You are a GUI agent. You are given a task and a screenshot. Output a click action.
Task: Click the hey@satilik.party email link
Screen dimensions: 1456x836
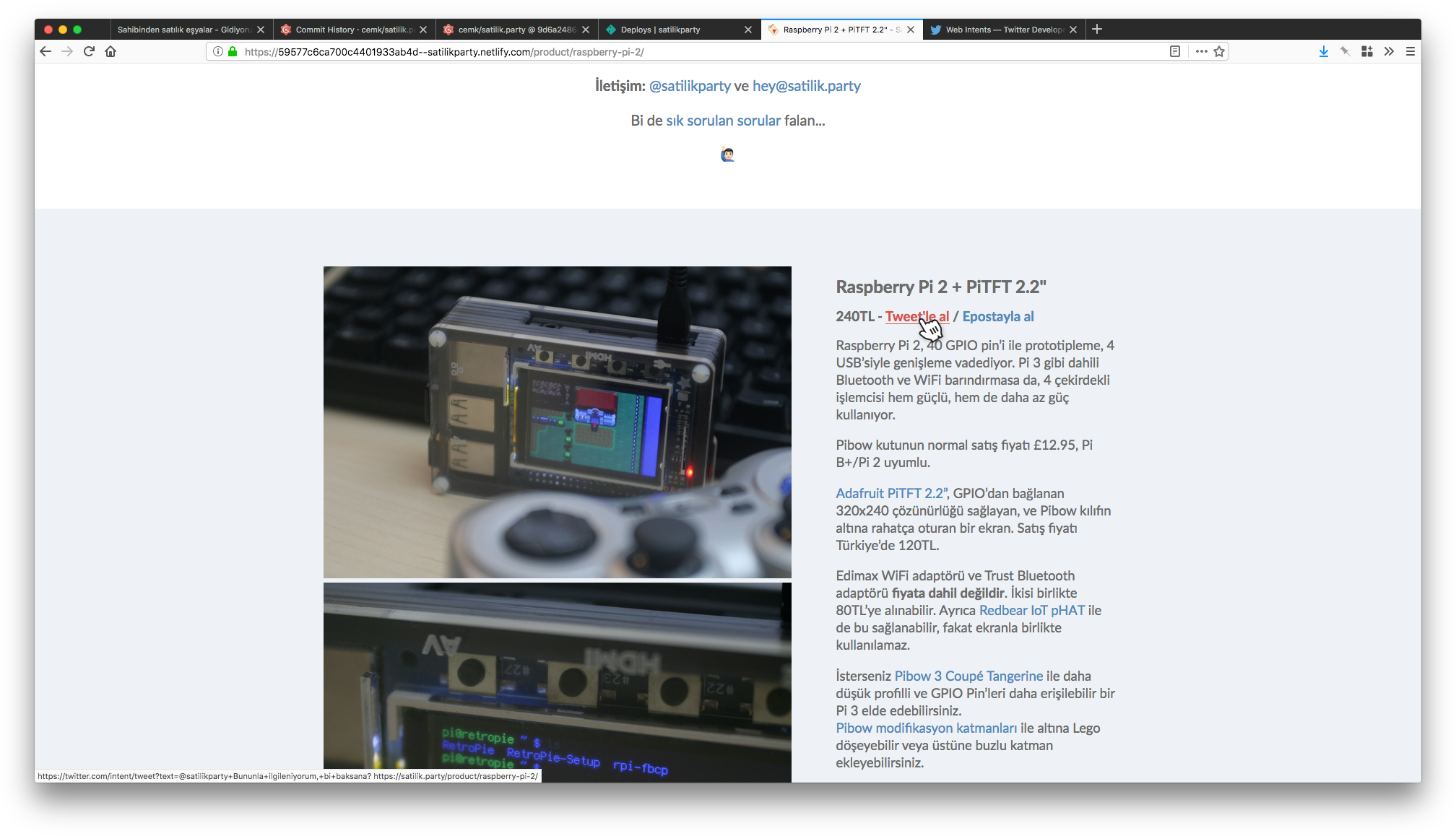[806, 86]
